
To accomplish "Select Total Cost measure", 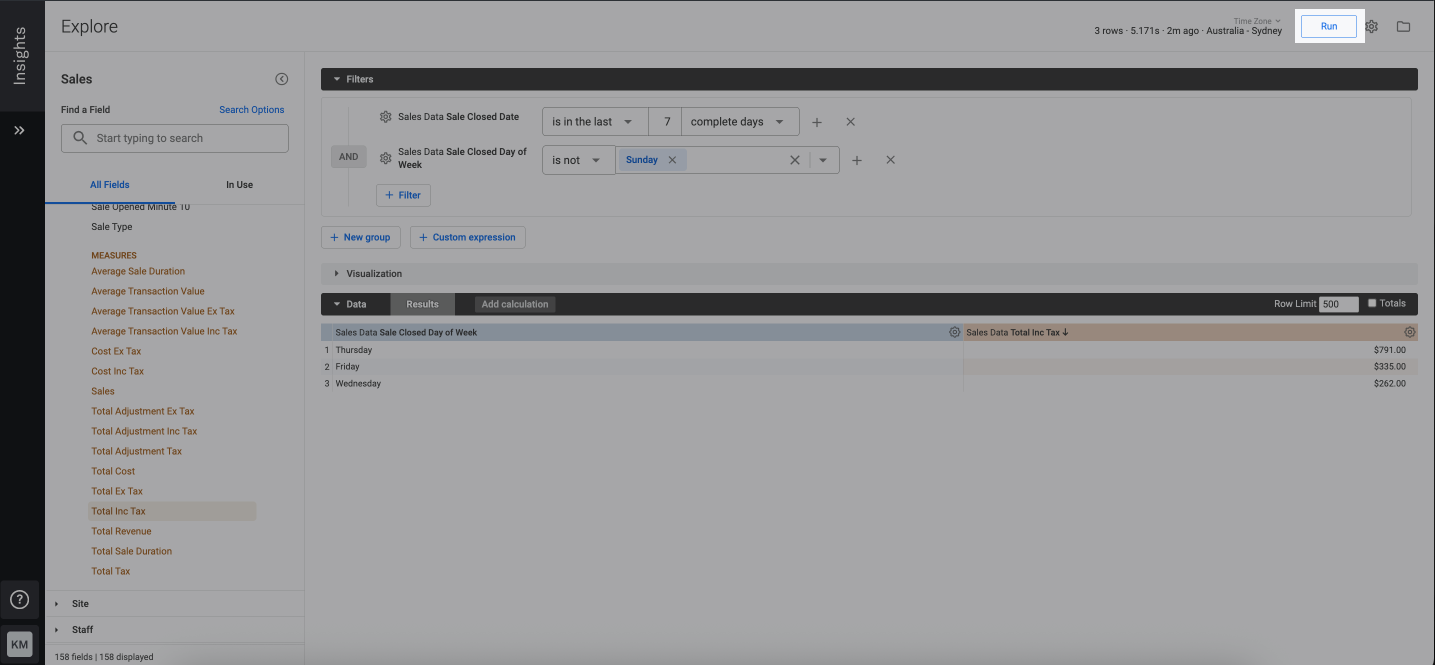I will pyautogui.click(x=113, y=471).
